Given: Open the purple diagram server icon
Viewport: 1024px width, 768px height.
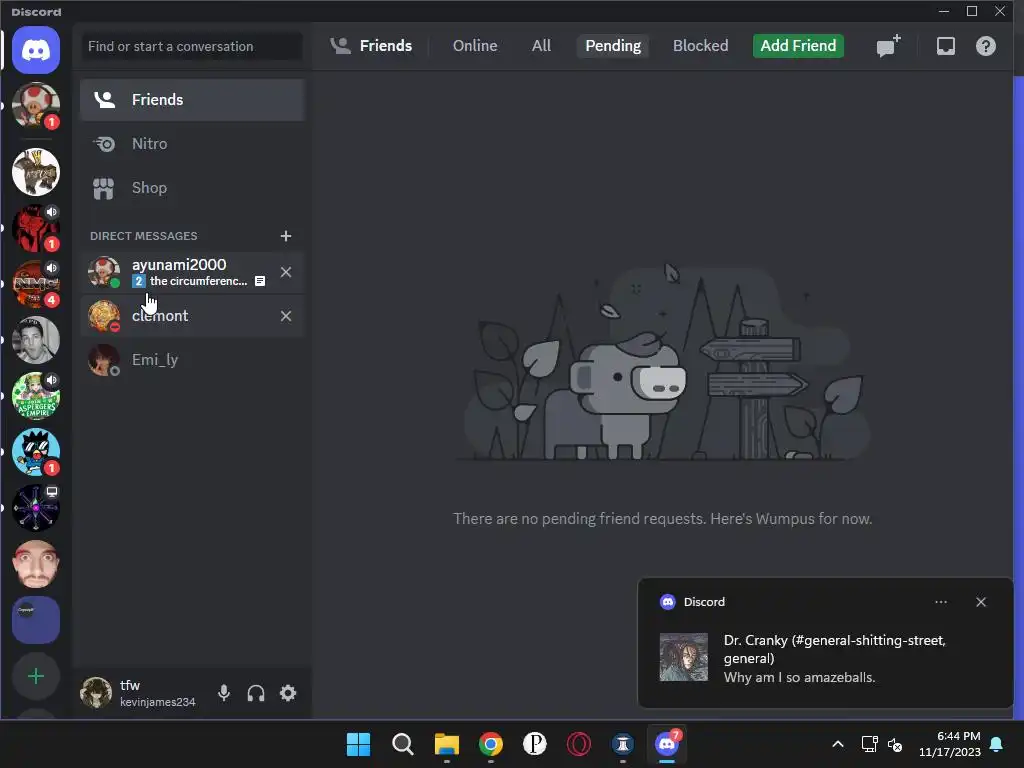Looking at the screenshot, I should click(36, 507).
